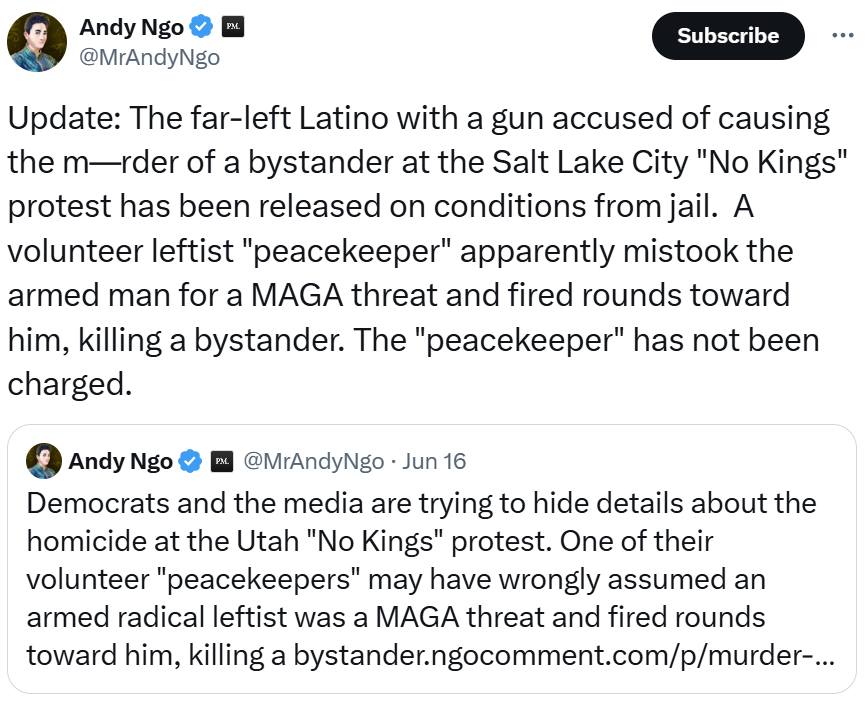
Task: Open Andy Ngo's large profile avatar
Action: (37, 42)
